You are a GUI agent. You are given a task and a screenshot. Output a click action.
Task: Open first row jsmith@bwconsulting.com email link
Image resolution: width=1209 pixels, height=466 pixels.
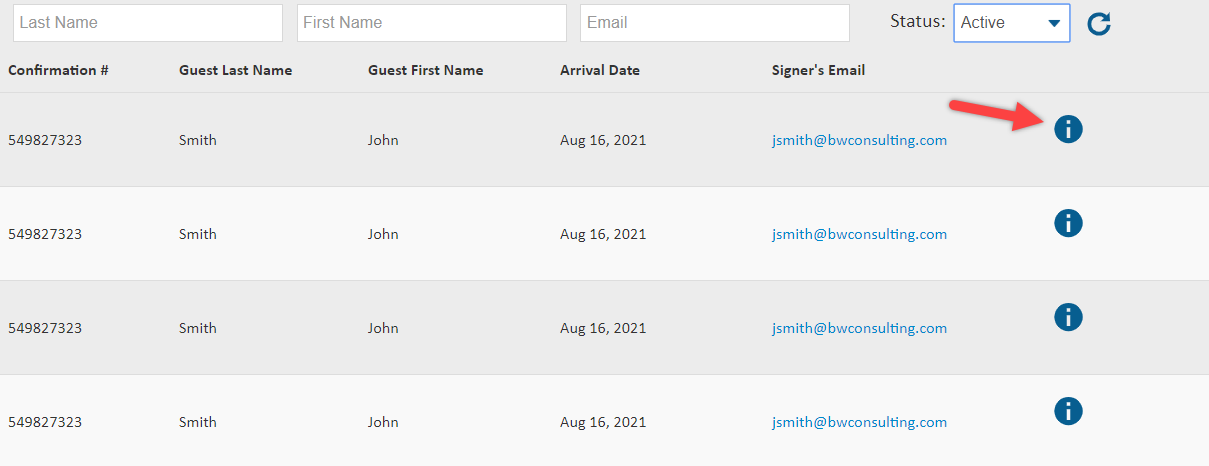[859, 140]
